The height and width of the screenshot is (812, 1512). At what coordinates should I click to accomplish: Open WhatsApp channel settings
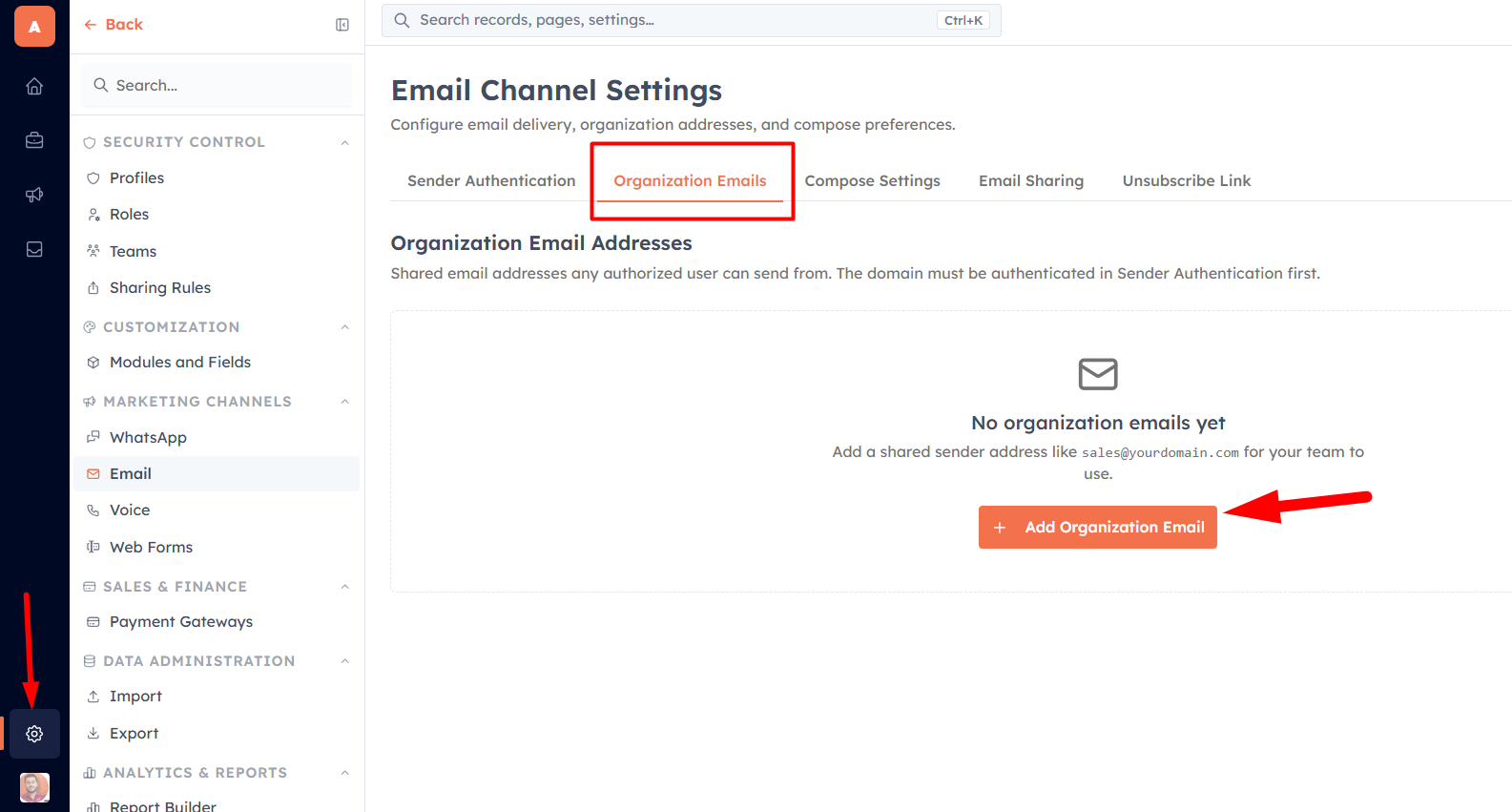(217, 438)
